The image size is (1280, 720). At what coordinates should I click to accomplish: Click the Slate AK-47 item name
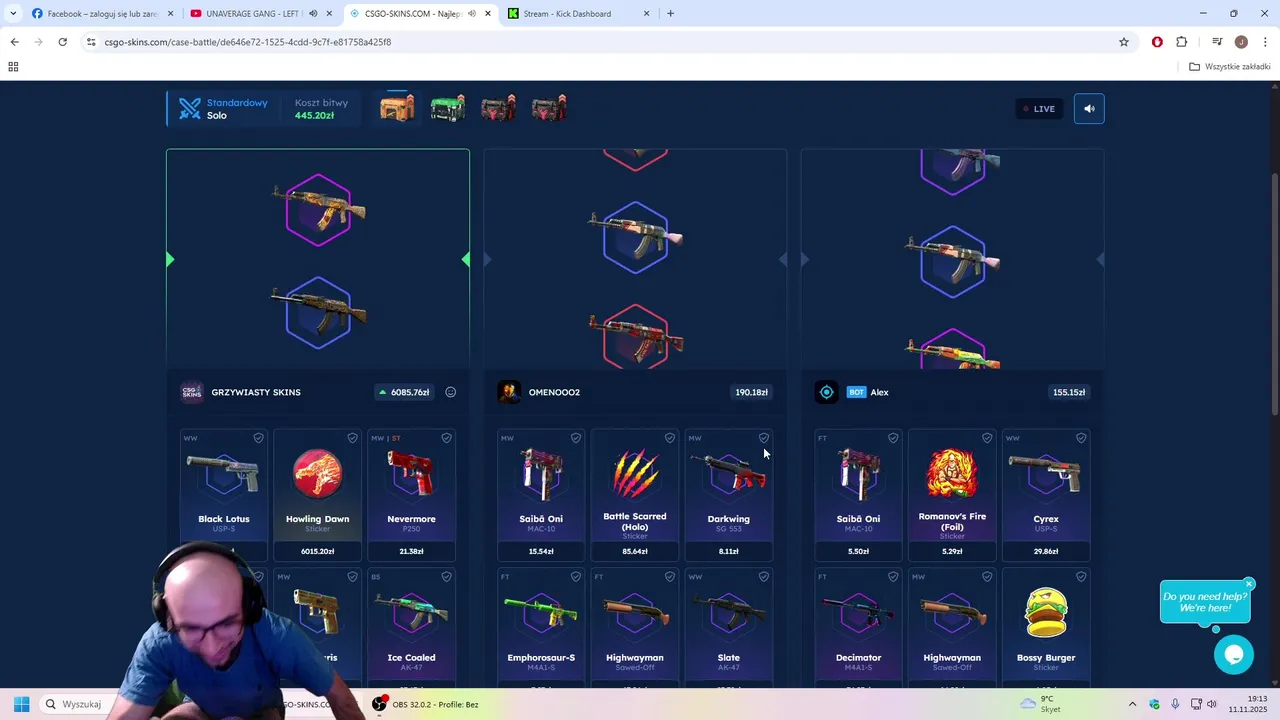coord(728,658)
